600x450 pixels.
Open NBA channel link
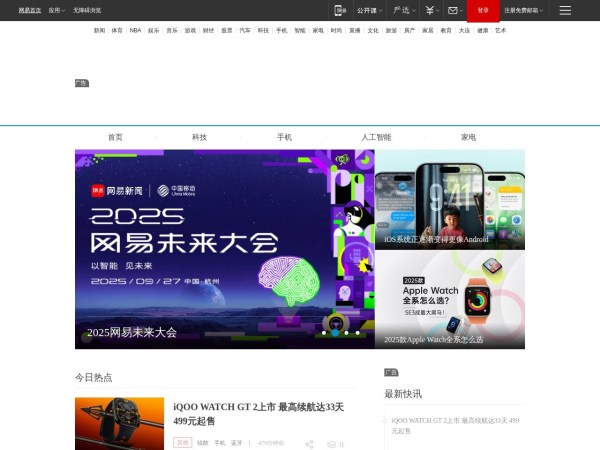135,30
